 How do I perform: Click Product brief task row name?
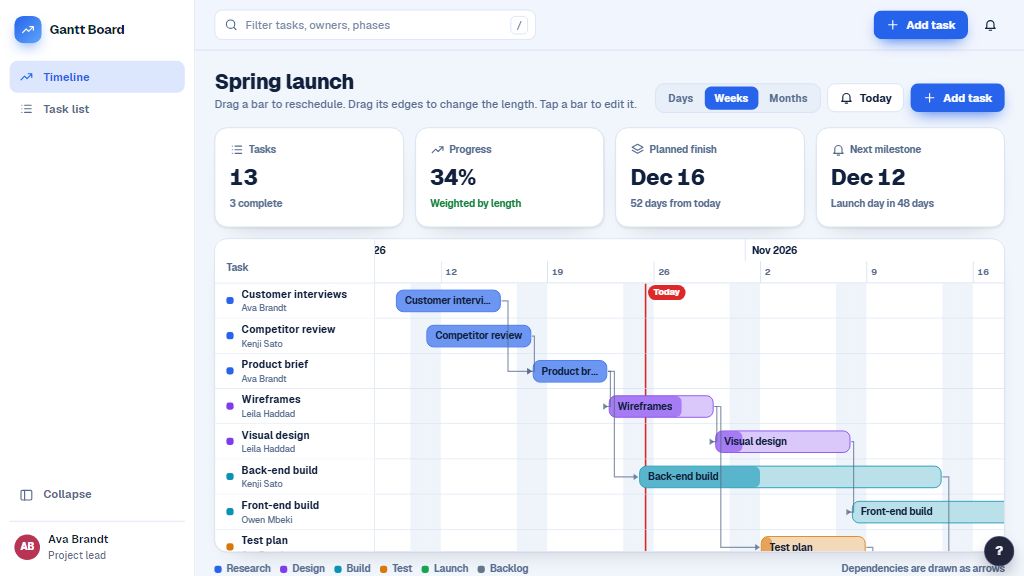(x=274, y=364)
